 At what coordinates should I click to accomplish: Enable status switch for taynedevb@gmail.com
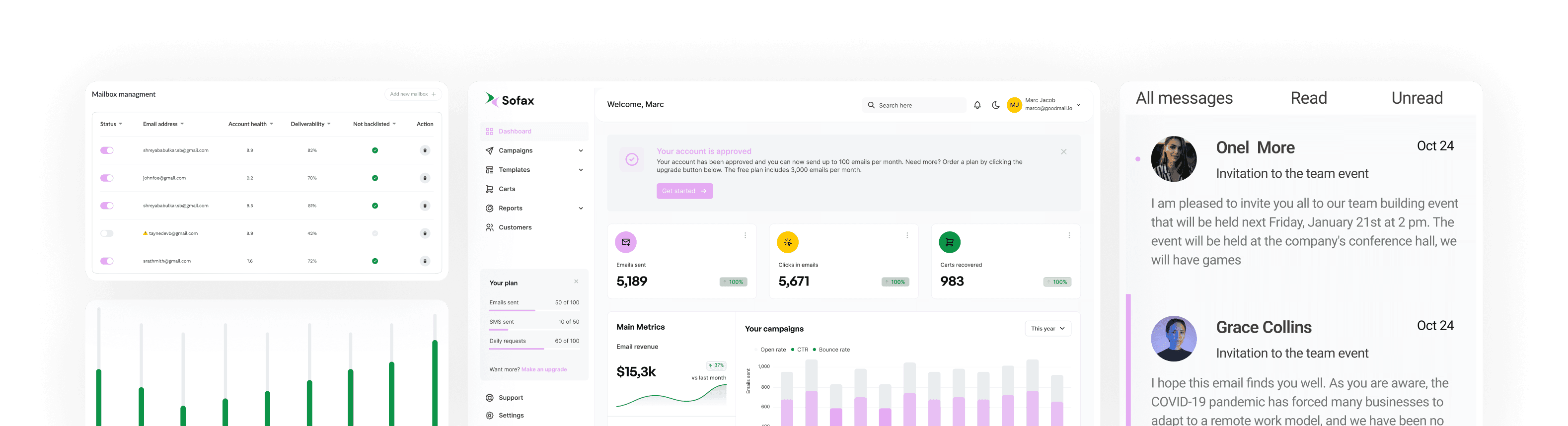click(107, 234)
